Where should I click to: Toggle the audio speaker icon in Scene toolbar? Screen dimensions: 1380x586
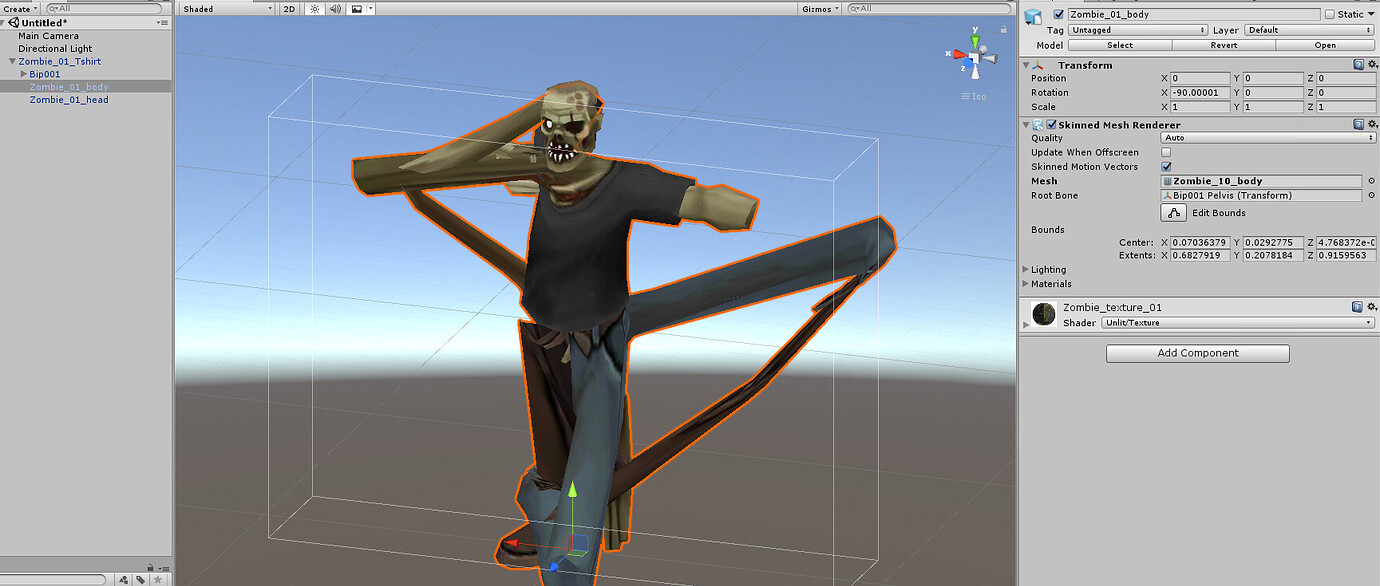pyautogui.click(x=334, y=8)
